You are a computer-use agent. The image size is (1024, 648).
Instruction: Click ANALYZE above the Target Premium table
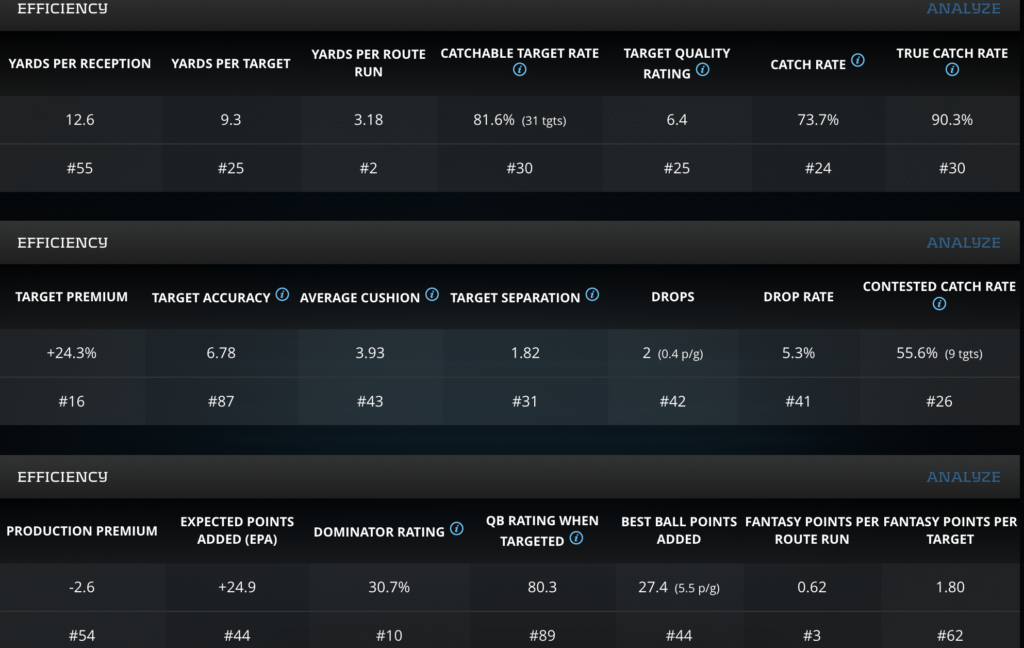(x=963, y=243)
